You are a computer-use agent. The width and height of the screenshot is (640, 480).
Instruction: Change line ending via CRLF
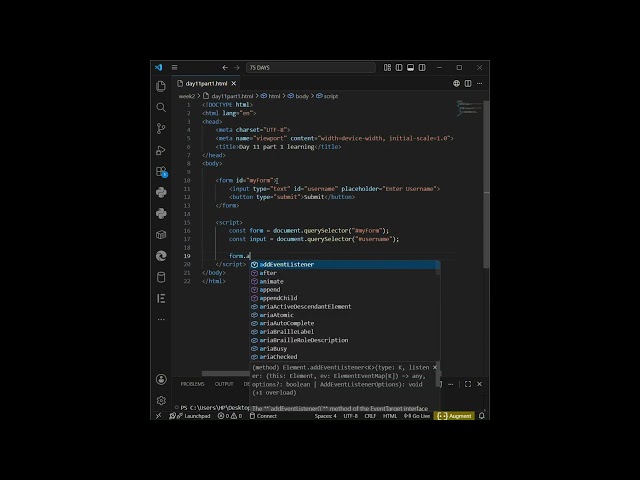370,416
